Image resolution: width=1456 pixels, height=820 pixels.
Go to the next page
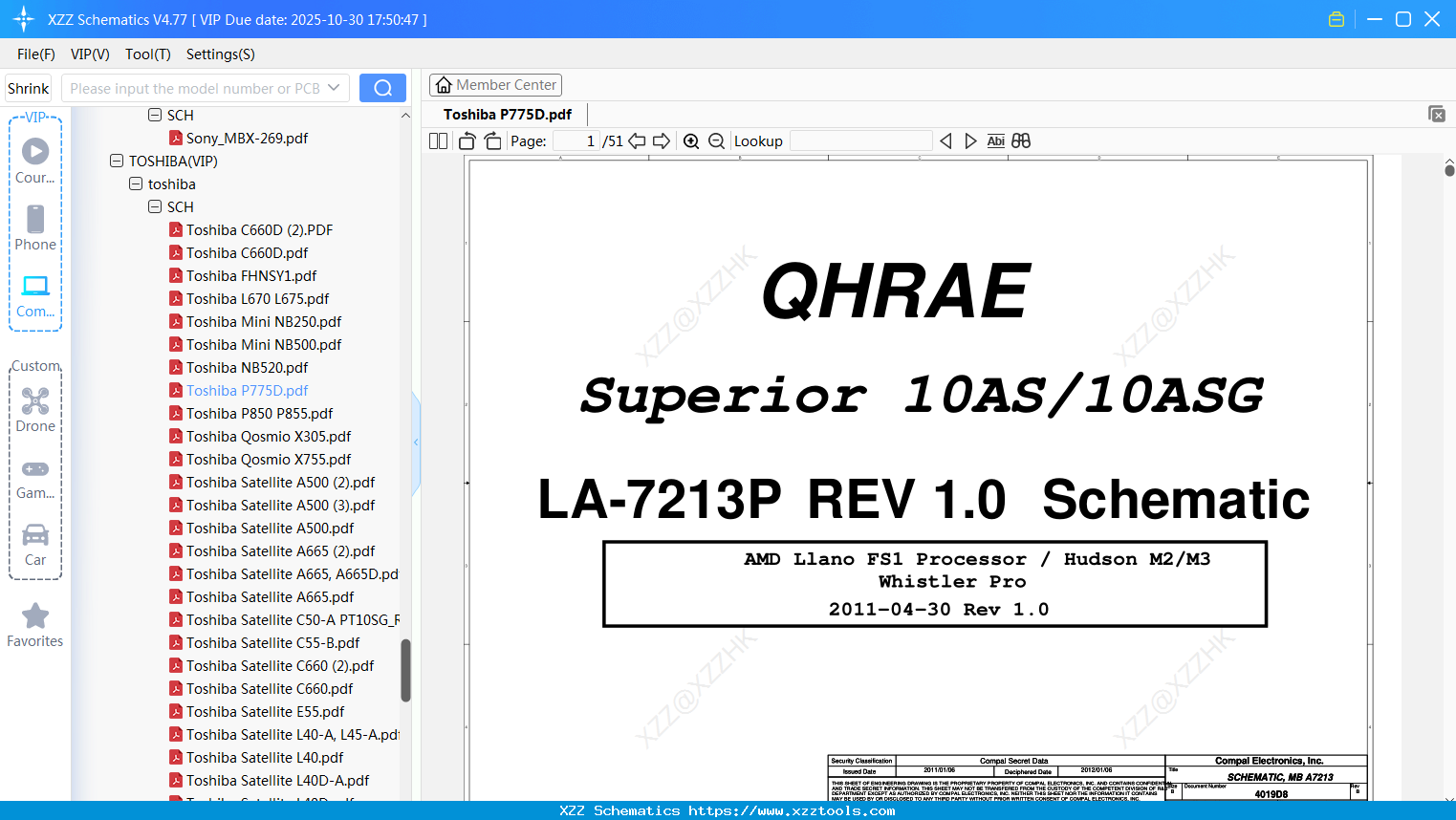pyautogui.click(x=662, y=141)
